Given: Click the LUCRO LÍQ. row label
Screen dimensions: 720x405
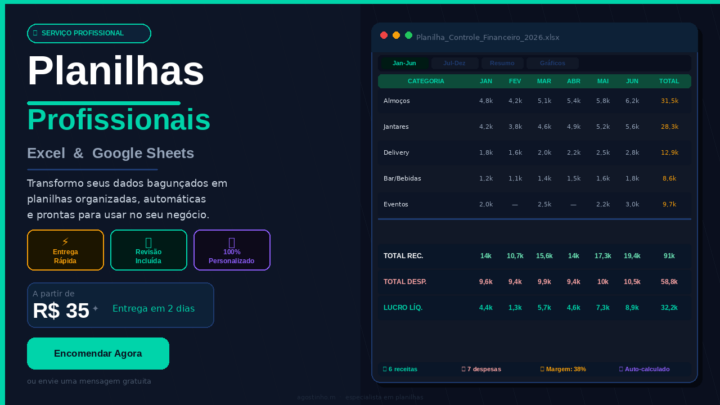Looking at the screenshot, I should click(x=403, y=307).
